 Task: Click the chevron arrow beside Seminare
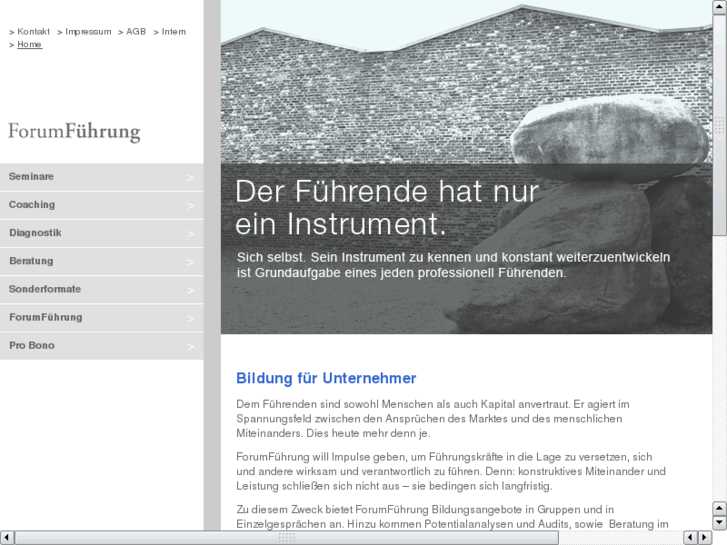pos(191,178)
